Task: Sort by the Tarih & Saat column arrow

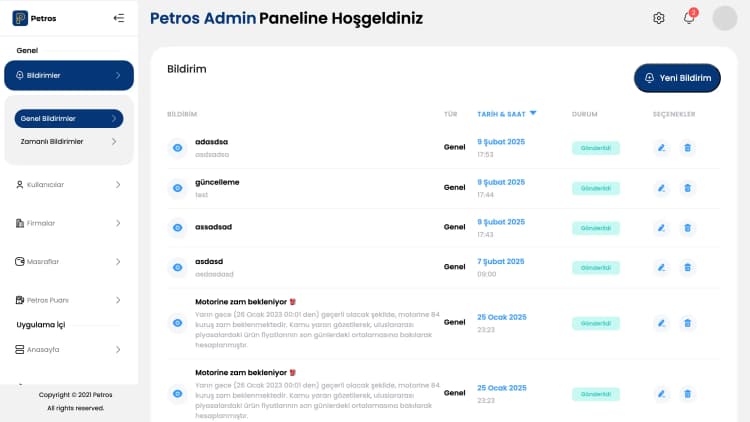Action: 533,113
